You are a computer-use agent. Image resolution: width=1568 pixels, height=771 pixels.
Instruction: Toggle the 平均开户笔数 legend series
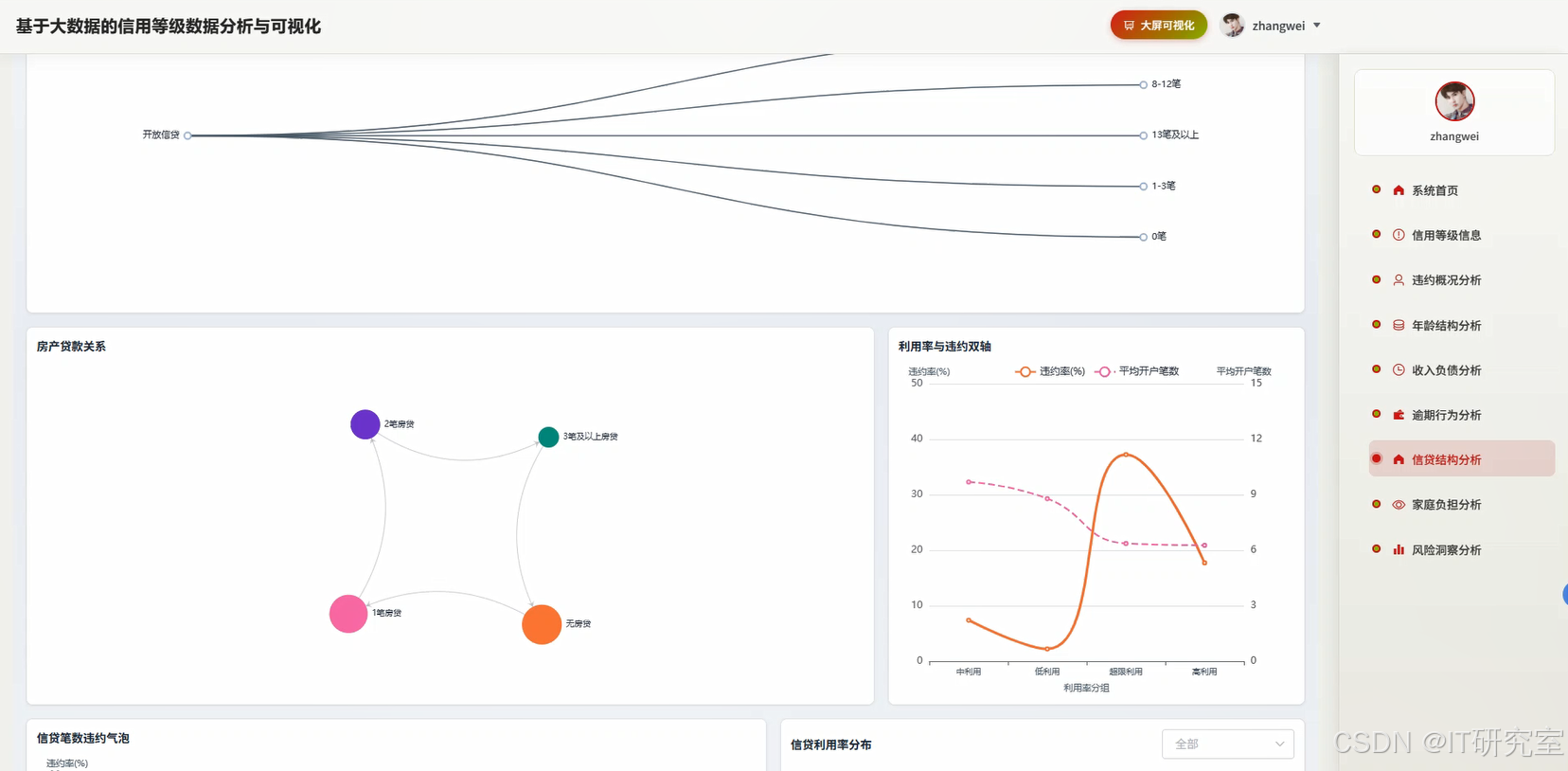click(x=1136, y=371)
